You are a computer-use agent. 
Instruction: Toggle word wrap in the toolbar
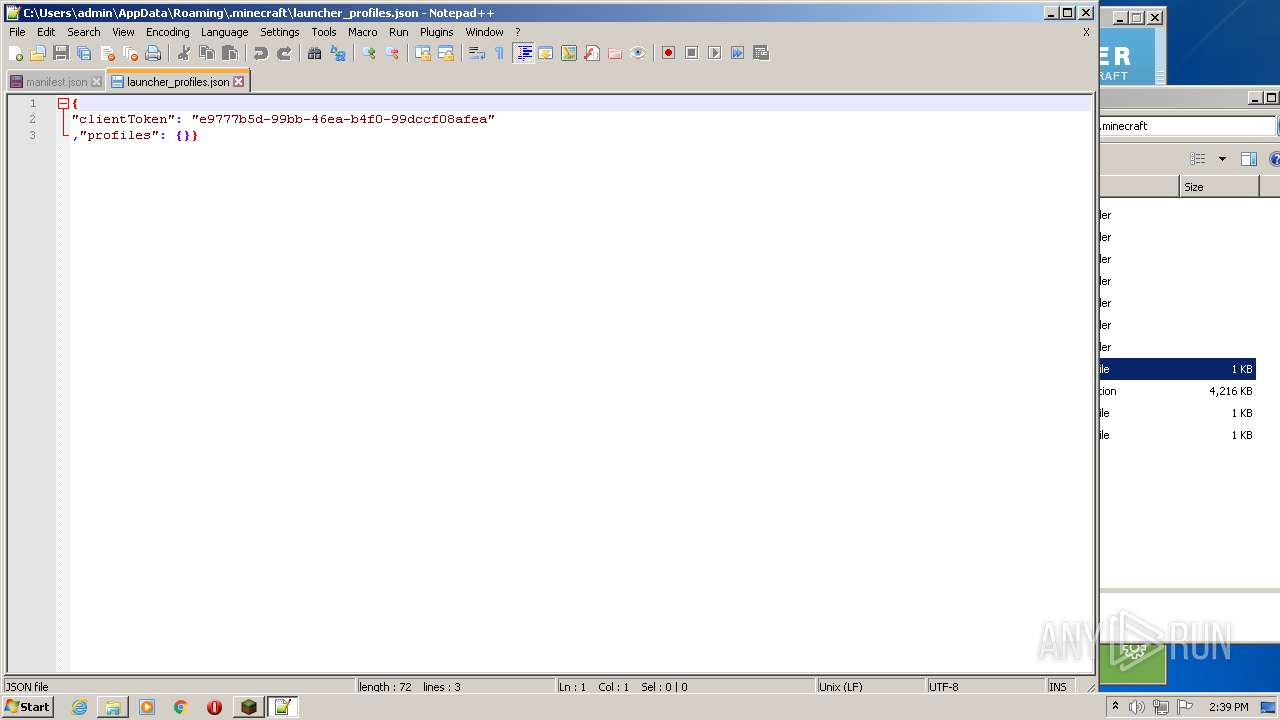point(477,53)
